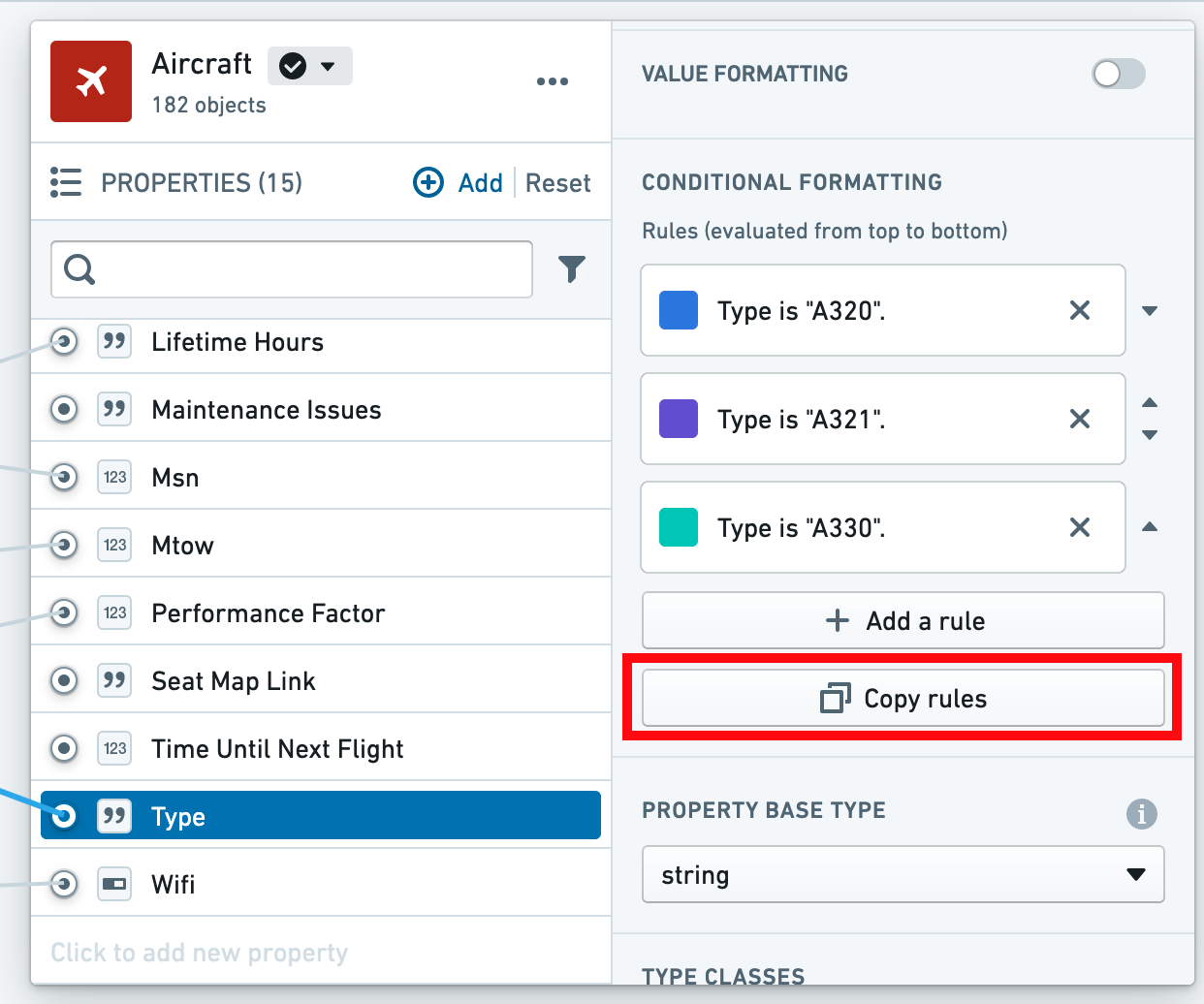Toggle the radio marker for Msn
The width and height of the screenshot is (1204, 1004).
pyautogui.click(x=64, y=477)
